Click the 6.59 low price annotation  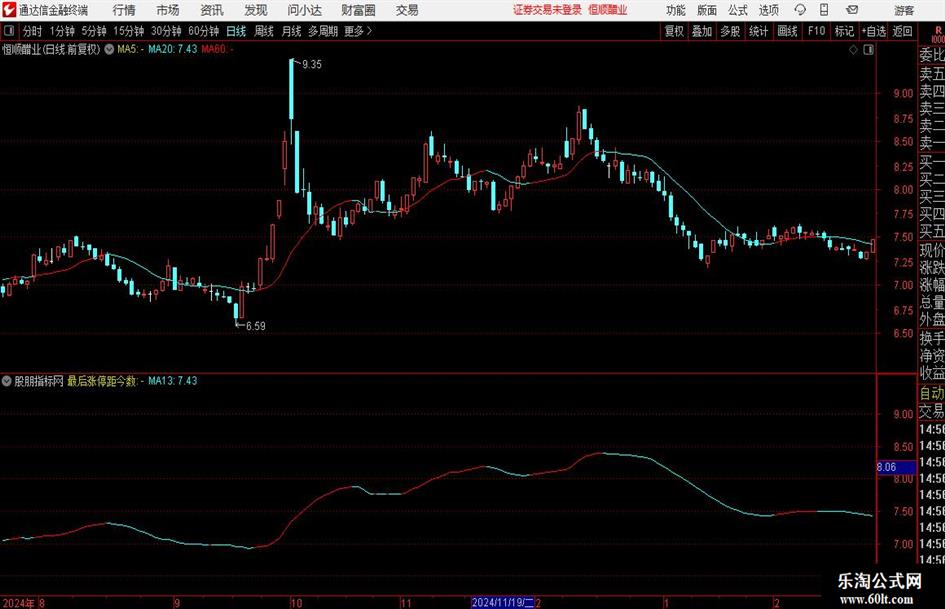(256, 326)
